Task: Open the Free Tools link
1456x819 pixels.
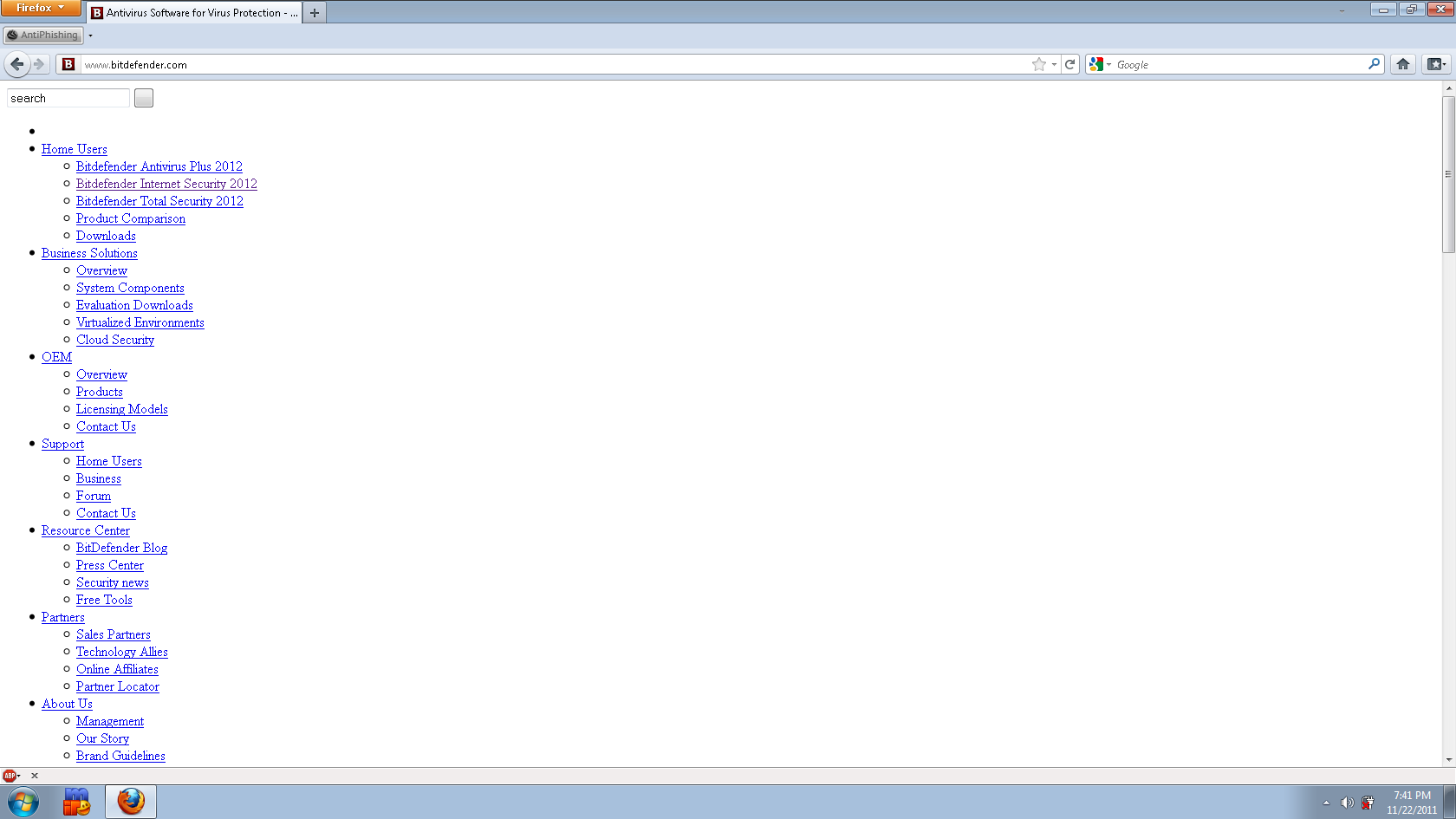Action: (x=104, y=600)
